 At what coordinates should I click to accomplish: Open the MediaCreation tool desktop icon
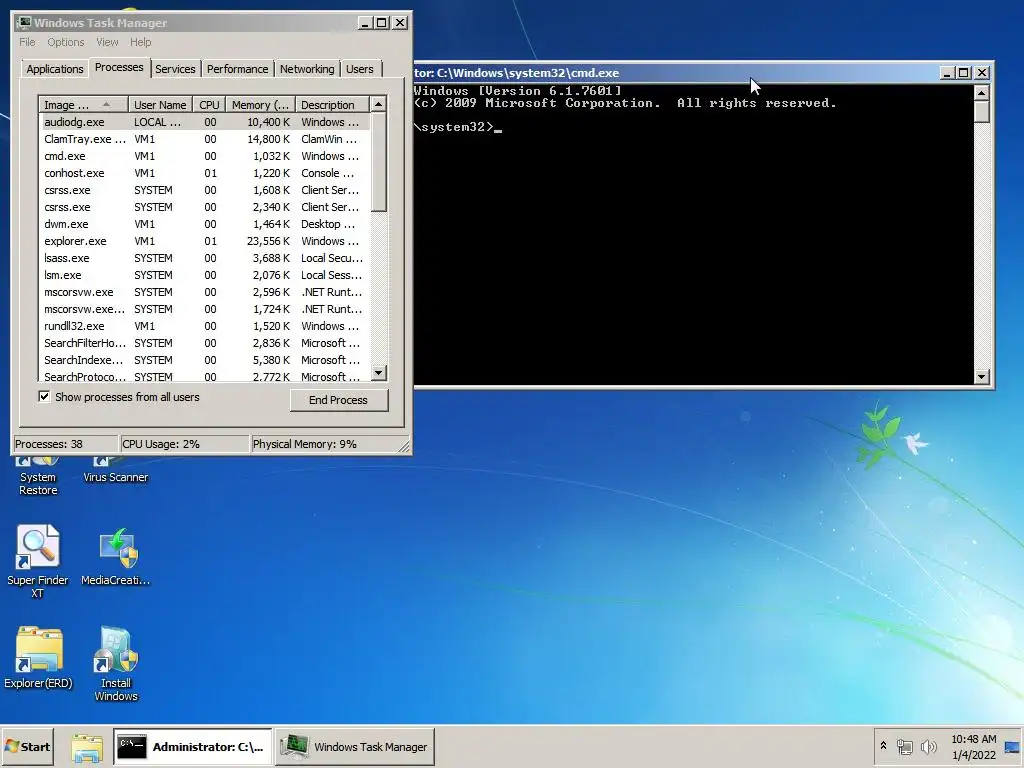116,556
